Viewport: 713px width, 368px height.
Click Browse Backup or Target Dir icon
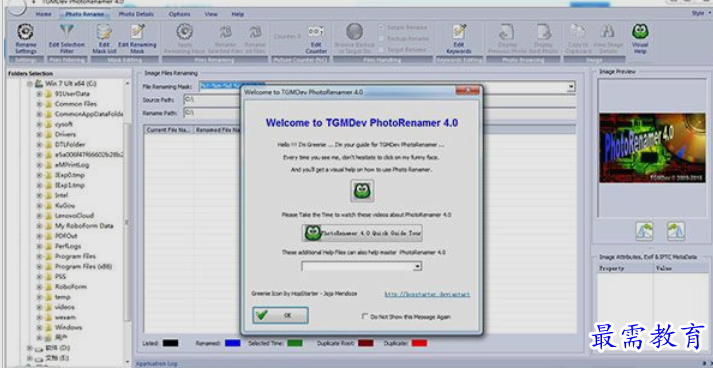click(355, 32)
